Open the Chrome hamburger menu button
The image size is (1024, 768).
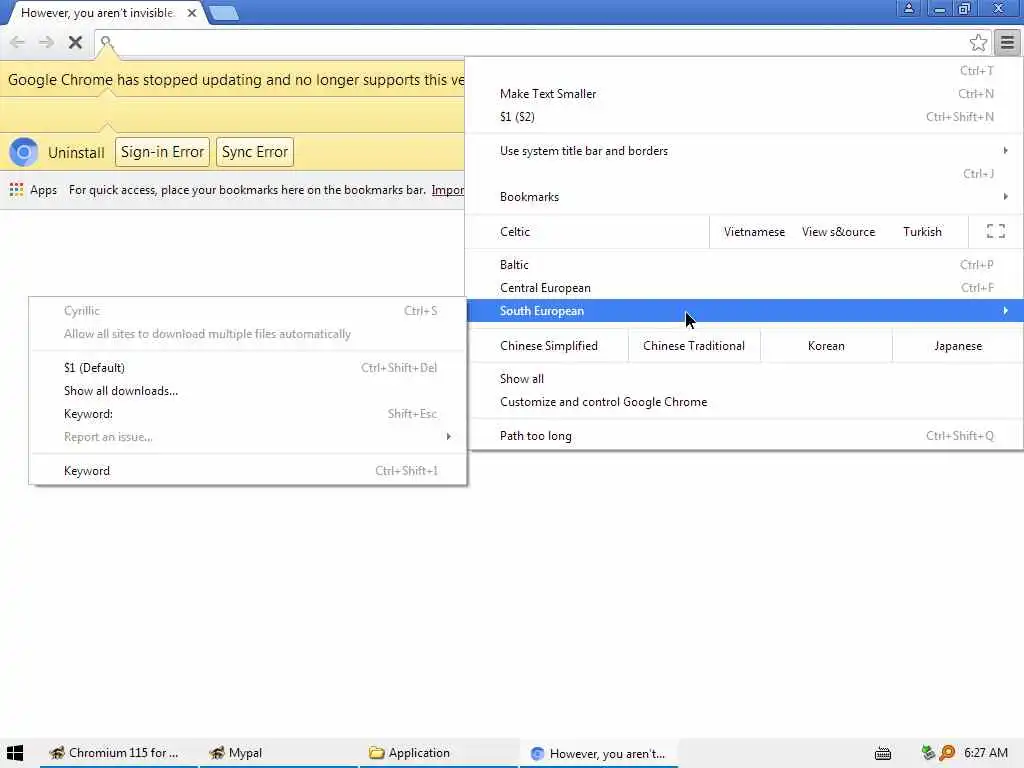[x=1007, y=43]
